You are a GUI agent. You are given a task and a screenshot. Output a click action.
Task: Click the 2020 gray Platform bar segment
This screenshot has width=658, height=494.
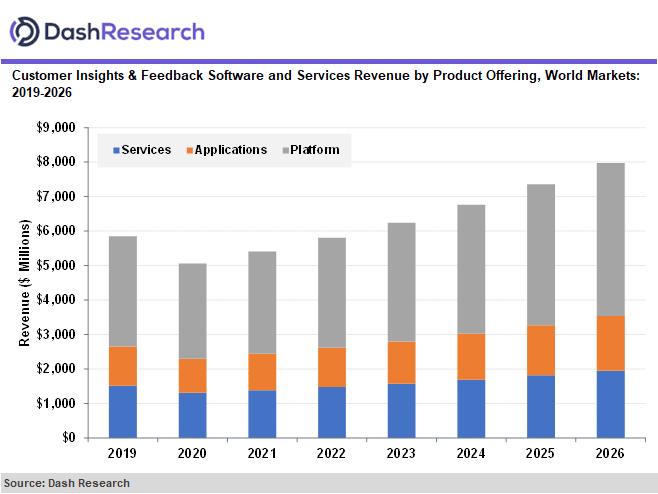click(x=192, y=310)
